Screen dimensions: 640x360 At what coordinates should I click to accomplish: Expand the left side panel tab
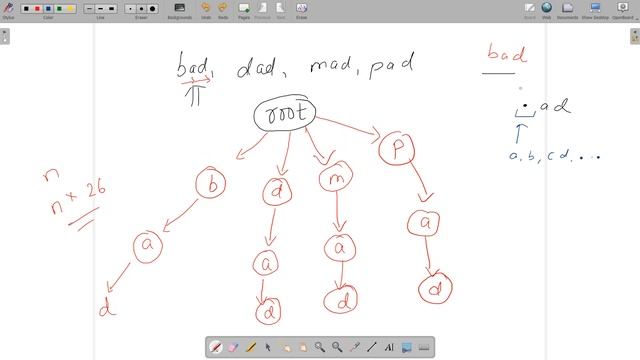(4, 36)
